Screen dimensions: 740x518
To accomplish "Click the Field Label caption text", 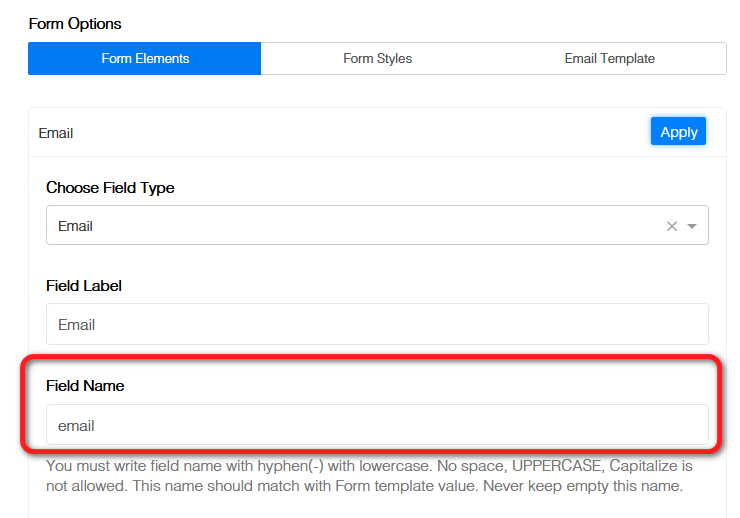I will click(x=84, y=286).
